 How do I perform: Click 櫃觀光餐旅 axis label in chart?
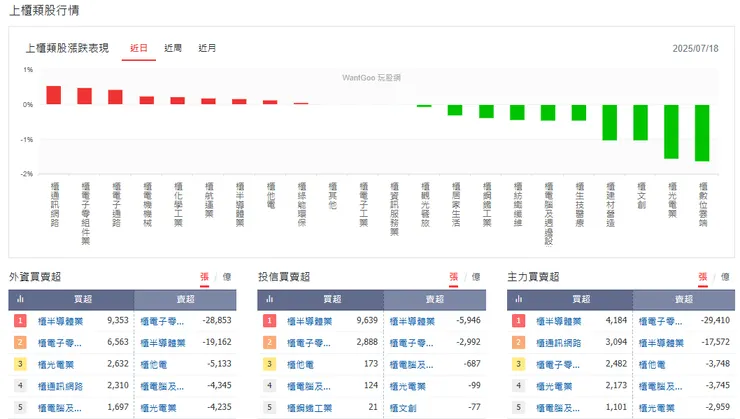coord(426,204)
